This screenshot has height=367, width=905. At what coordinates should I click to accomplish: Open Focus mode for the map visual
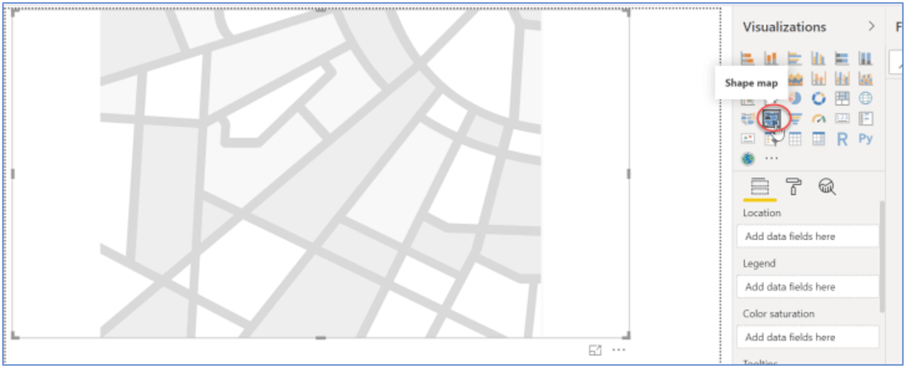595,350
